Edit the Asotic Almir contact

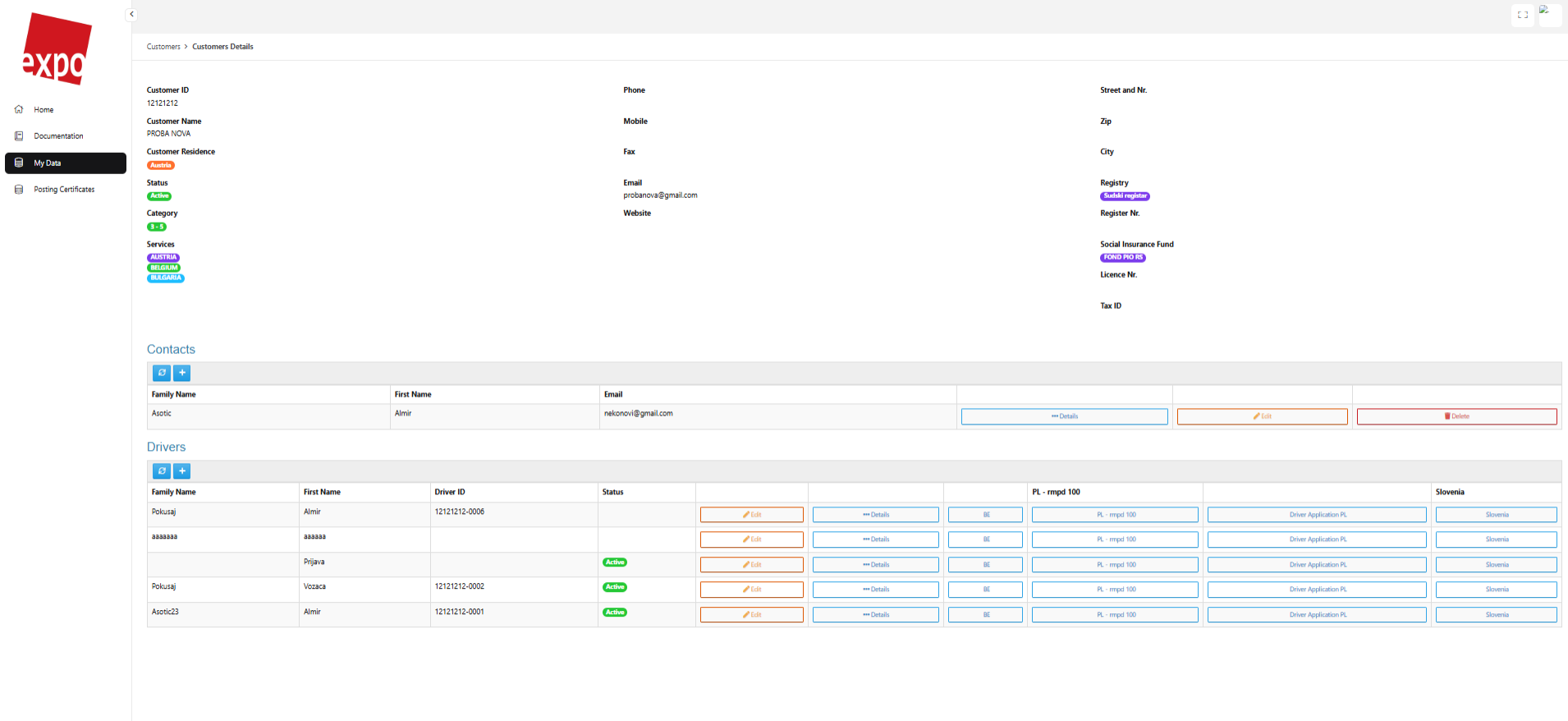pyautogui.click(x=1262, y=417)
